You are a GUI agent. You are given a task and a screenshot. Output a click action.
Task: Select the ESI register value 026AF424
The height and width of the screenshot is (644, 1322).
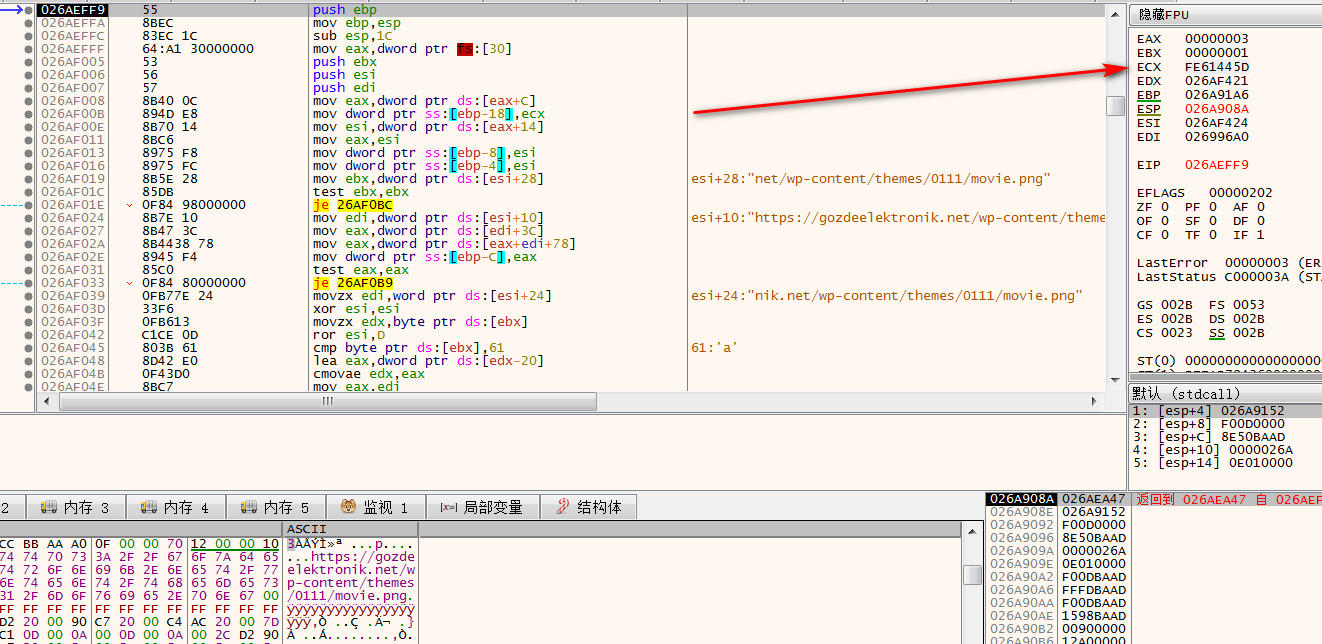[x=1217, y=123]
